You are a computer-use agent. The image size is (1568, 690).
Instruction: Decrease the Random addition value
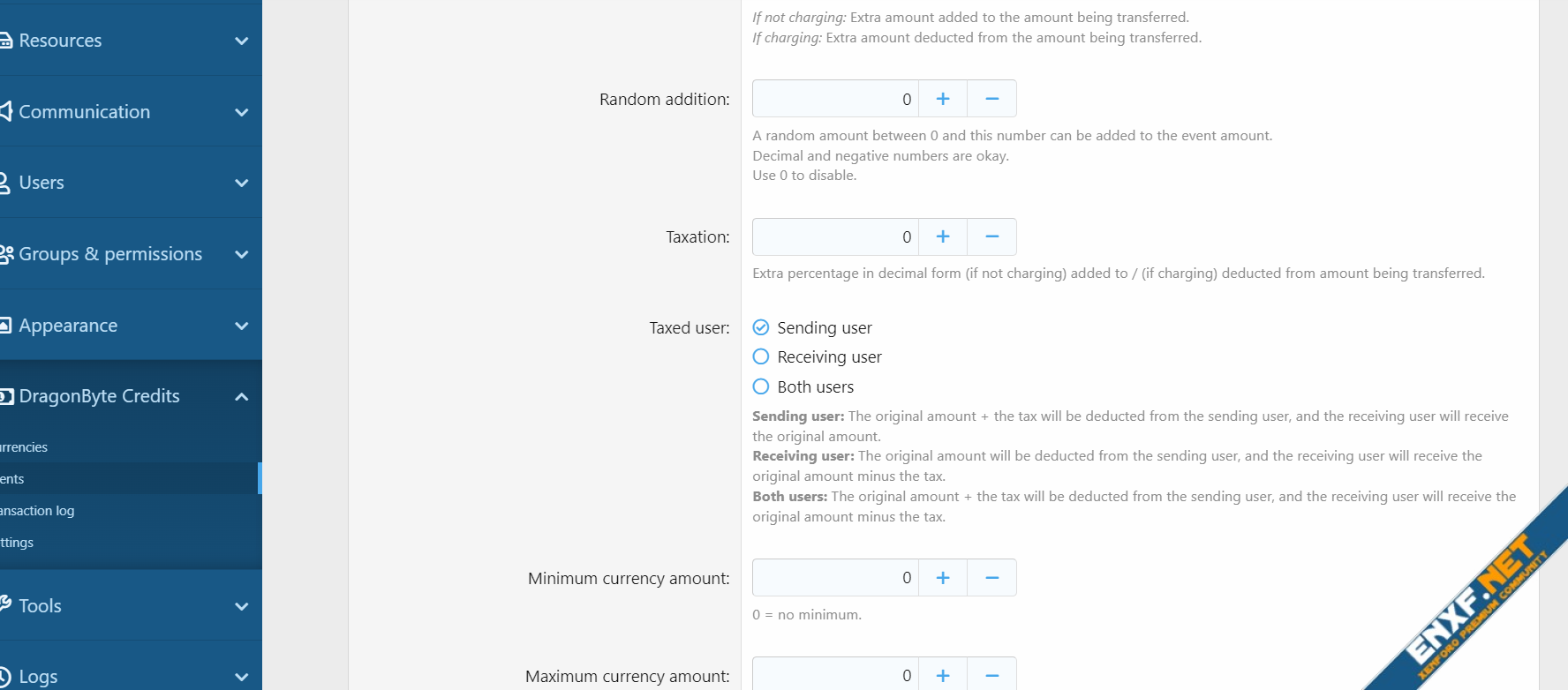(x=991, y=99)
